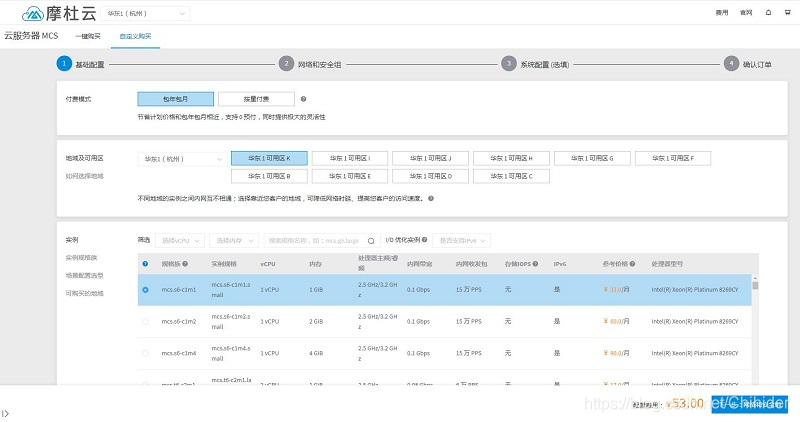Open the shopping cart icon in header
Viewport: 800px width, 422px height.
point(788,13)
